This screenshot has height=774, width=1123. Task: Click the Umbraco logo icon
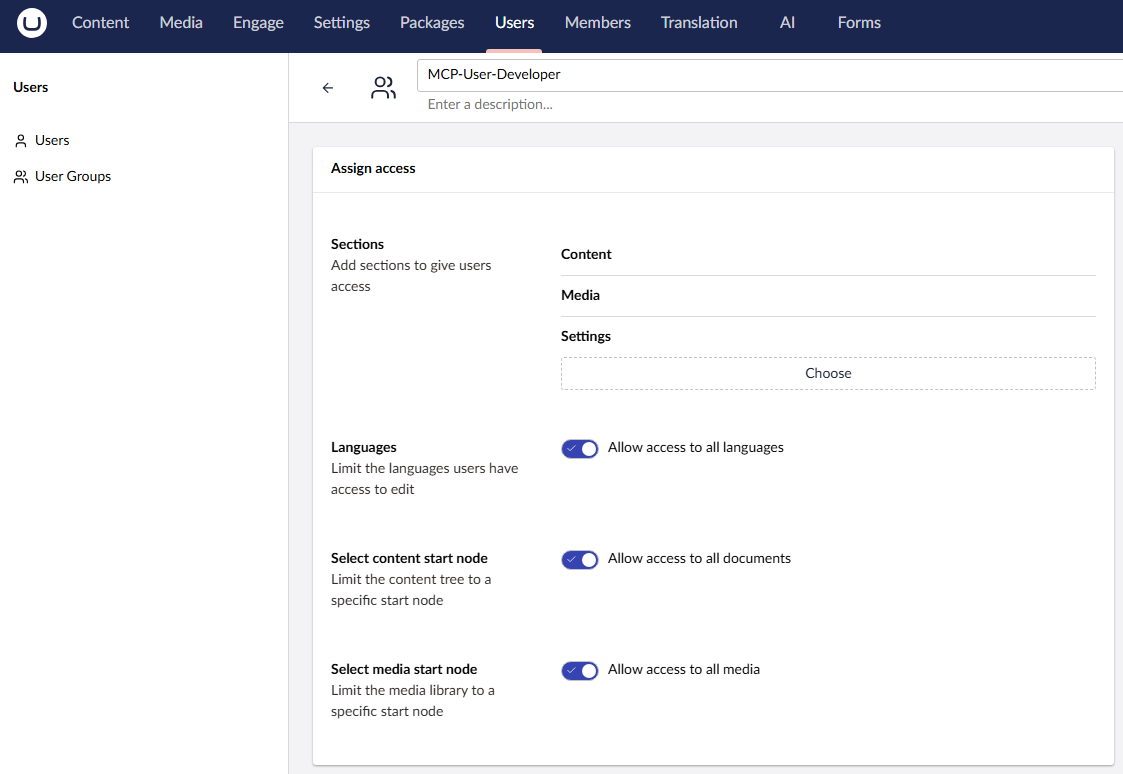click(x=32, y=23)
